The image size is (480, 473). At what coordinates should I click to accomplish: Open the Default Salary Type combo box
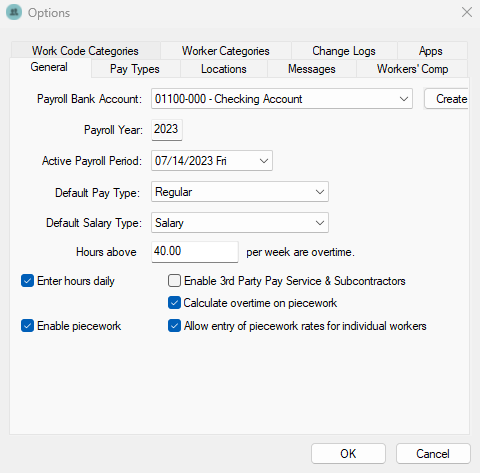coord(240,223)
